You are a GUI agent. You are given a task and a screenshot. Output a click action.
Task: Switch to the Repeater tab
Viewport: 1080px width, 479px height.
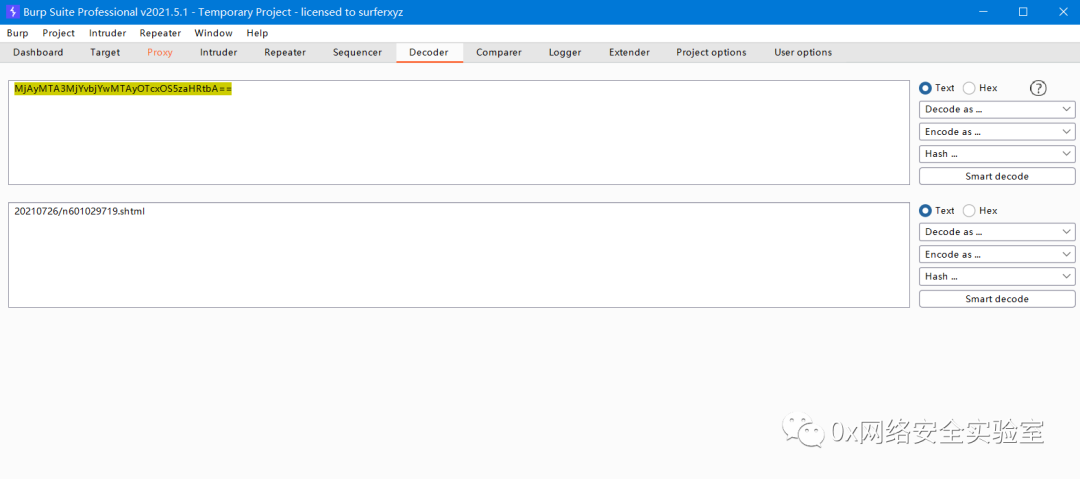[x=284, y=52]
